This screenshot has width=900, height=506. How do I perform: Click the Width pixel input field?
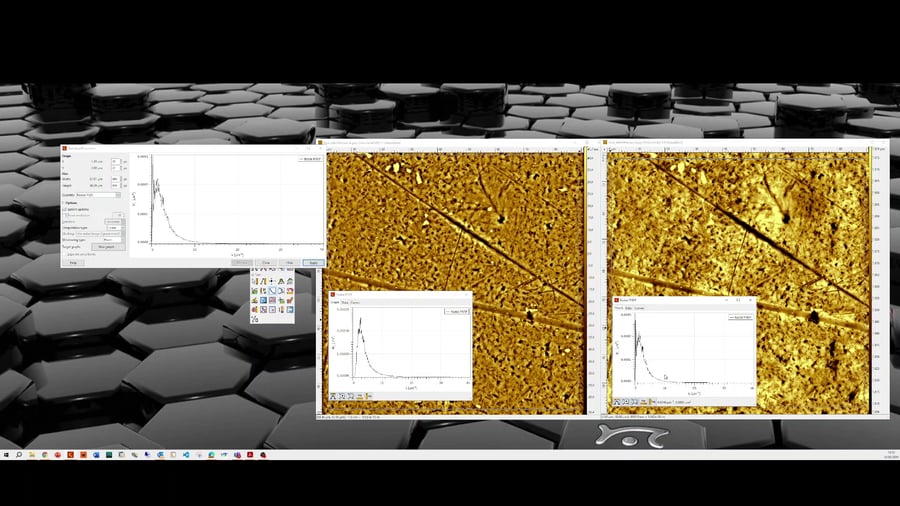(116, 179)
